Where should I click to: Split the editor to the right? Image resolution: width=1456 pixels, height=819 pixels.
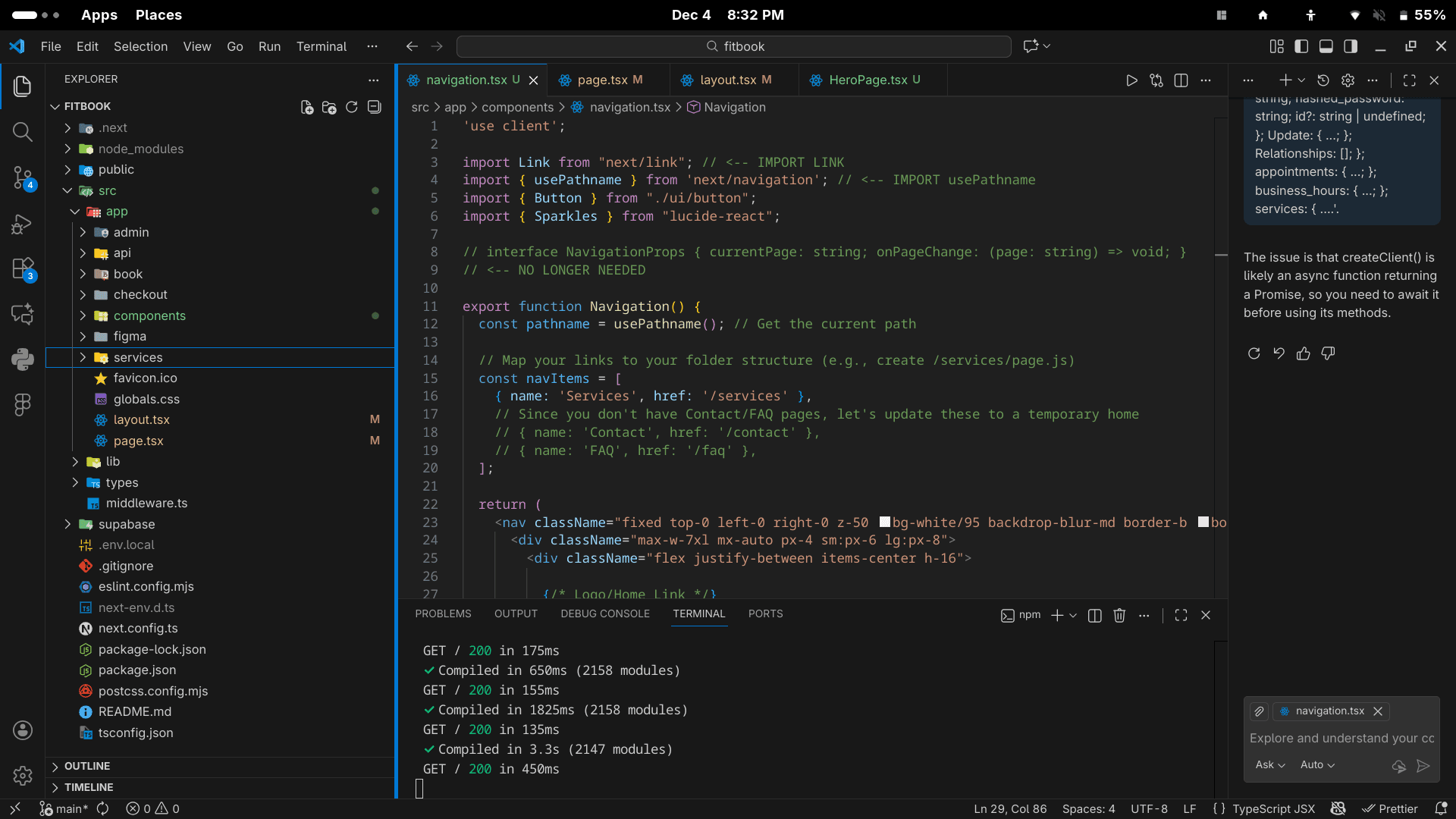[1181, 80]
